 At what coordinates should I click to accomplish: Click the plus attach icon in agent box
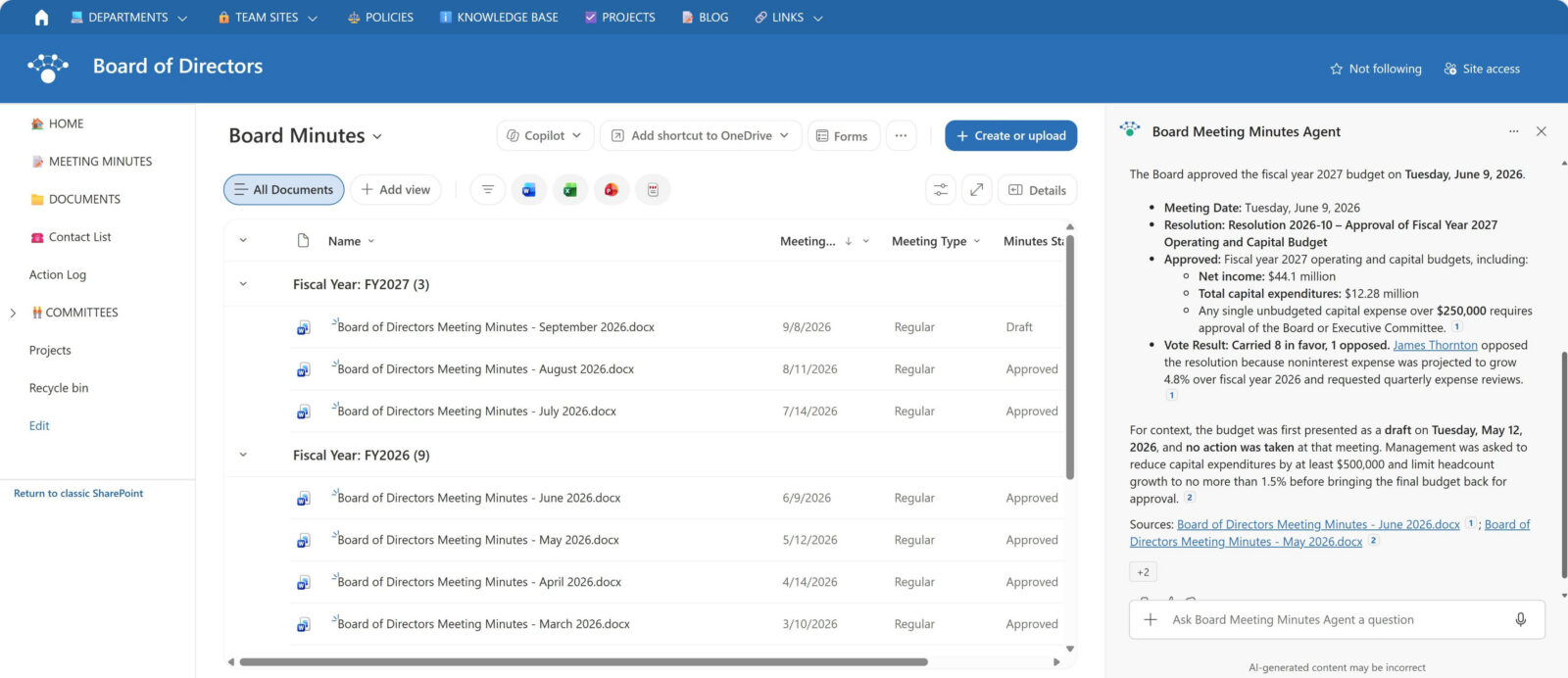pyautogui.click(x=1151, y=620)
